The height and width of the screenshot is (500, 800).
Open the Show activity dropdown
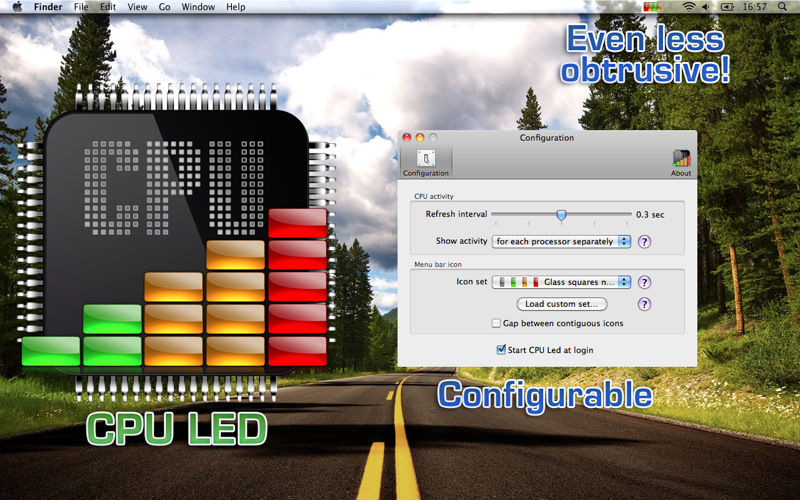point(561,241)
